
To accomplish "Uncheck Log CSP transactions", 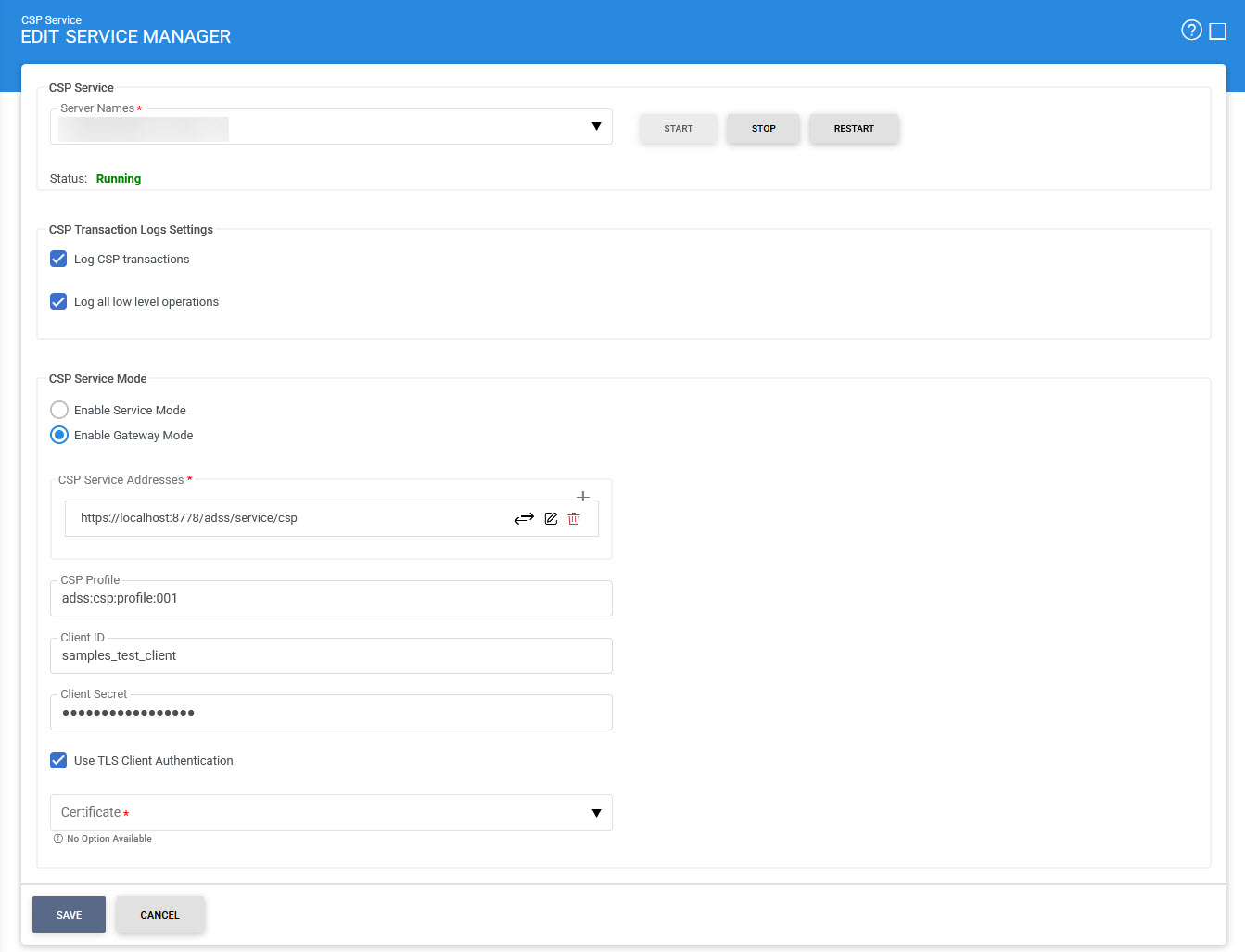I will pos(58,259).
